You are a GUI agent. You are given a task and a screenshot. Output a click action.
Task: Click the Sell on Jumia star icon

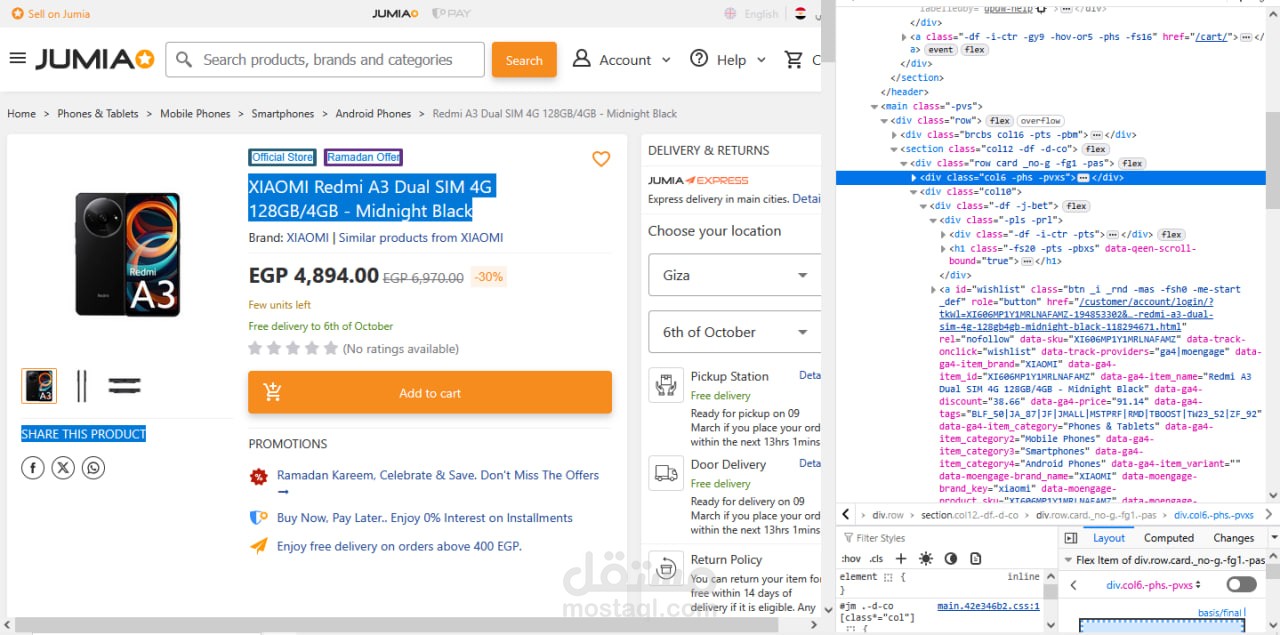pyautogui.click(x=17, y=14)
